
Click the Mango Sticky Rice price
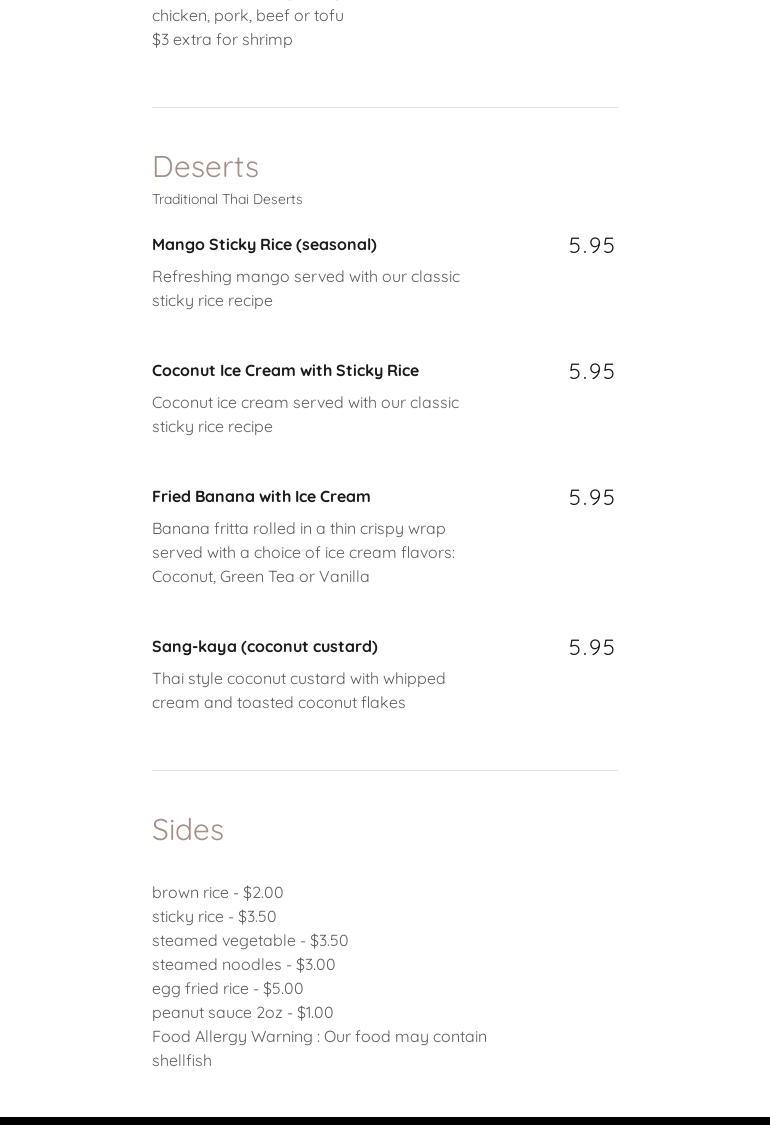[591, 246]
